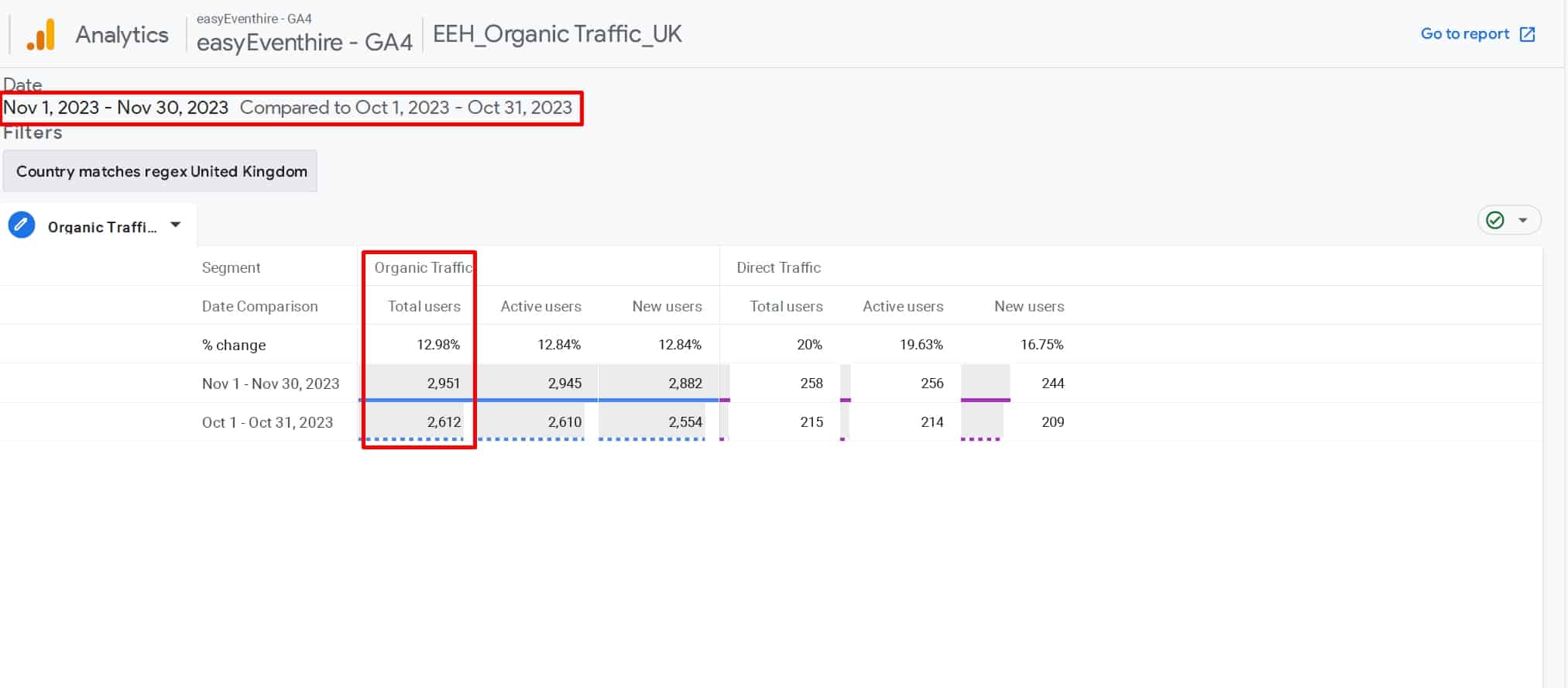Click the Google Analytics logo icon
Screen dimensions: 1568x688
point(41,35)
